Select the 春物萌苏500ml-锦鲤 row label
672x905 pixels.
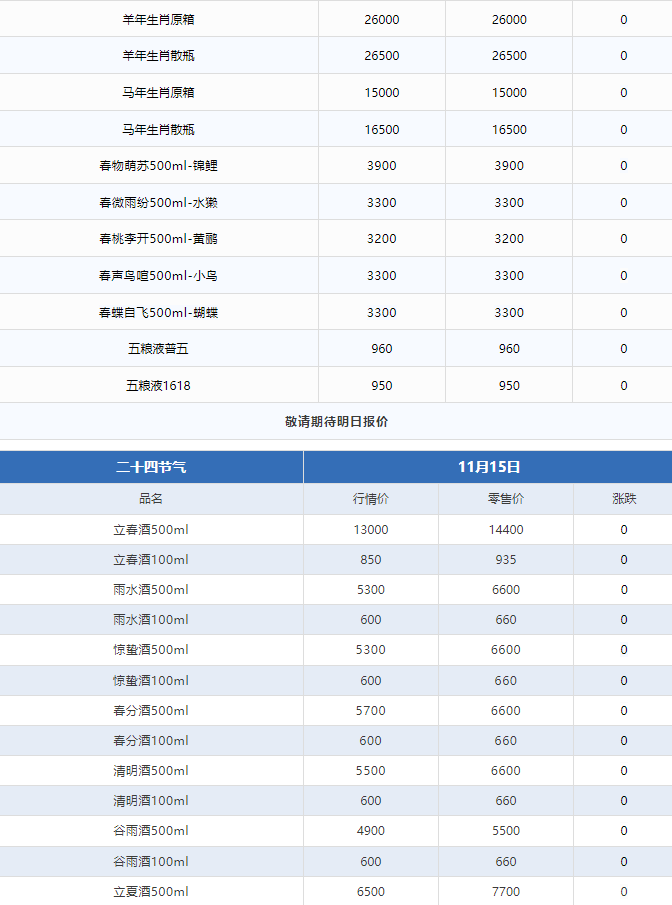click(158, 166)
